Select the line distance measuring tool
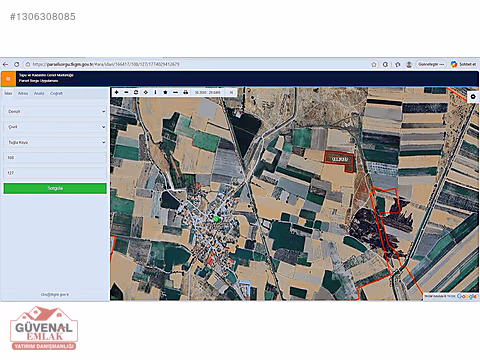The height and width of the screenshot is (360, 480). [175, 92]
